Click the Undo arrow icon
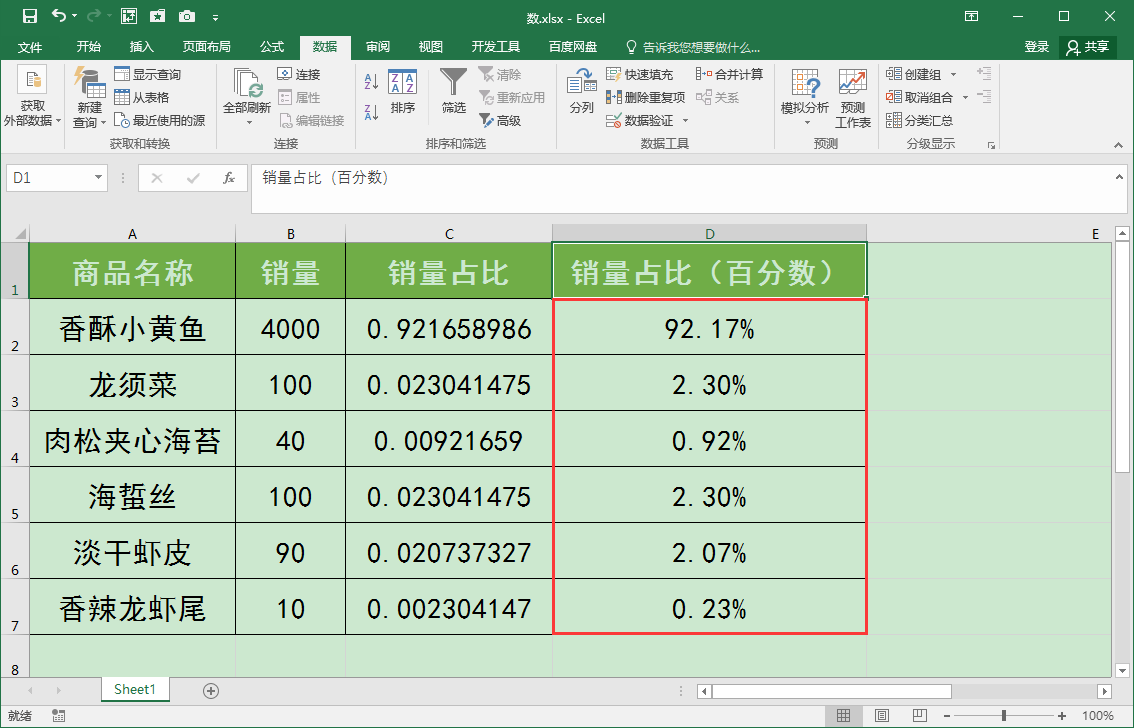Screen dimensions: 1134x728 (x=59, y=16)
